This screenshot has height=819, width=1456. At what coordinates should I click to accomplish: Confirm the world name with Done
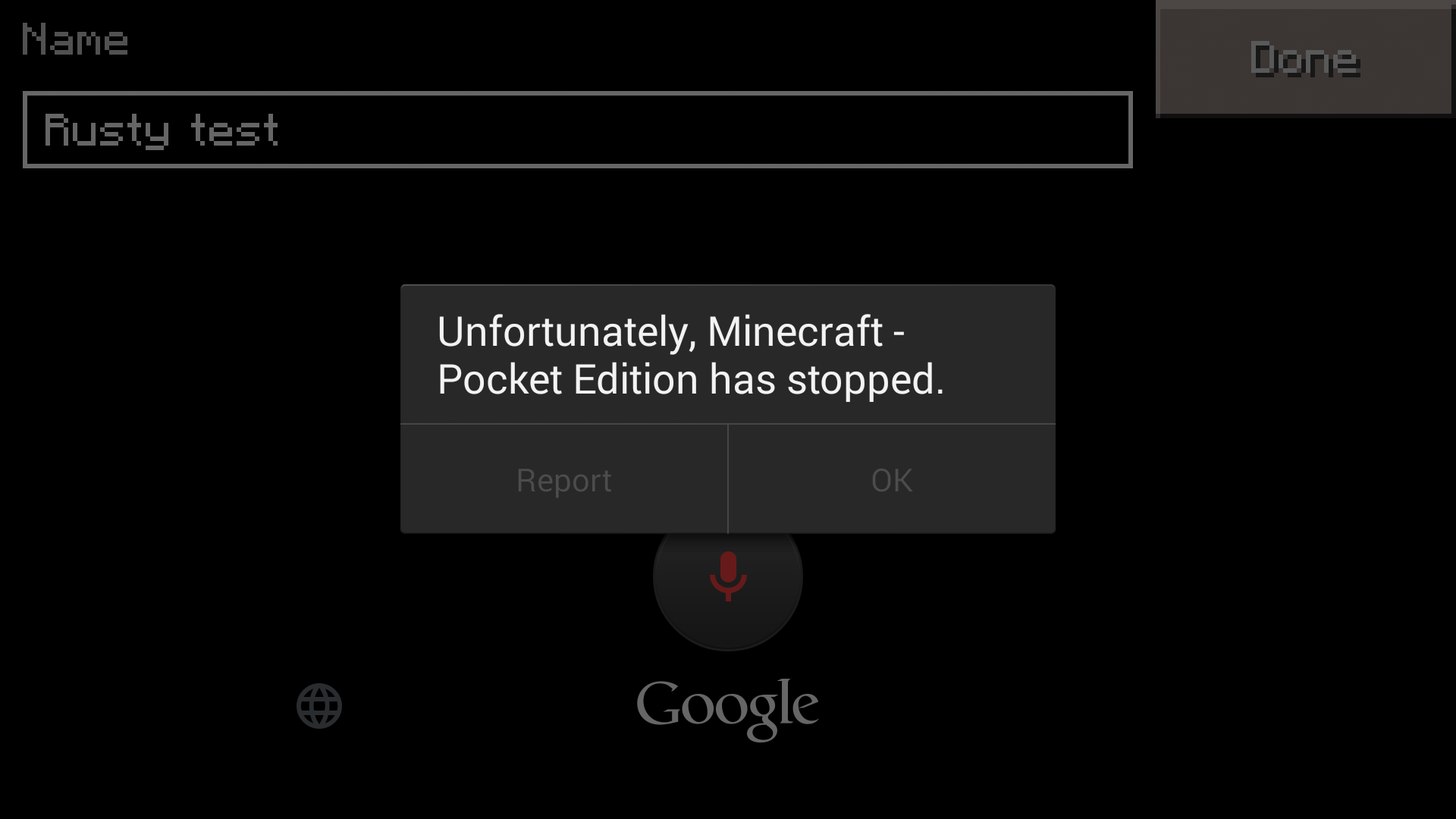(x=1304, y=59)
